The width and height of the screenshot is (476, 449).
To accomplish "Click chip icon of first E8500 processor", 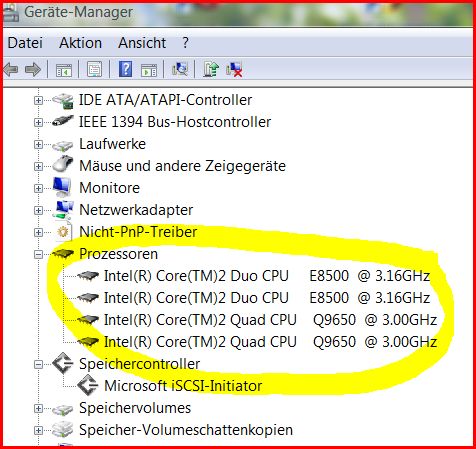I will [x=88, y=276].
